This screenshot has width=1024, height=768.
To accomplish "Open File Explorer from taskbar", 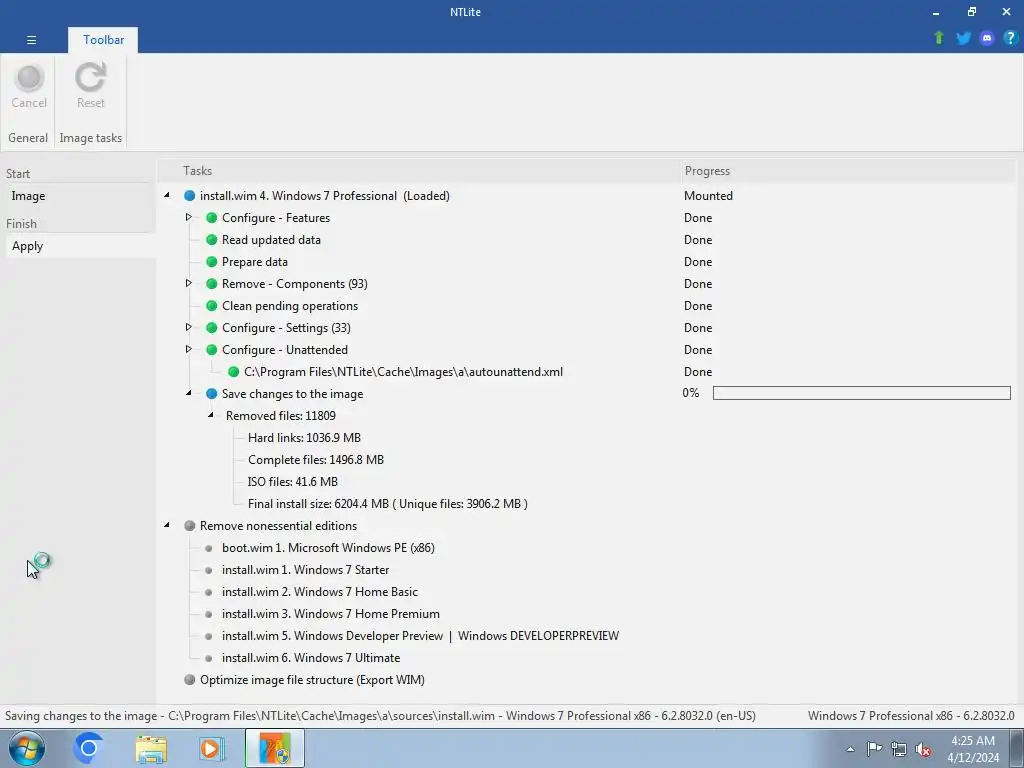I will (x=151, y=748).
